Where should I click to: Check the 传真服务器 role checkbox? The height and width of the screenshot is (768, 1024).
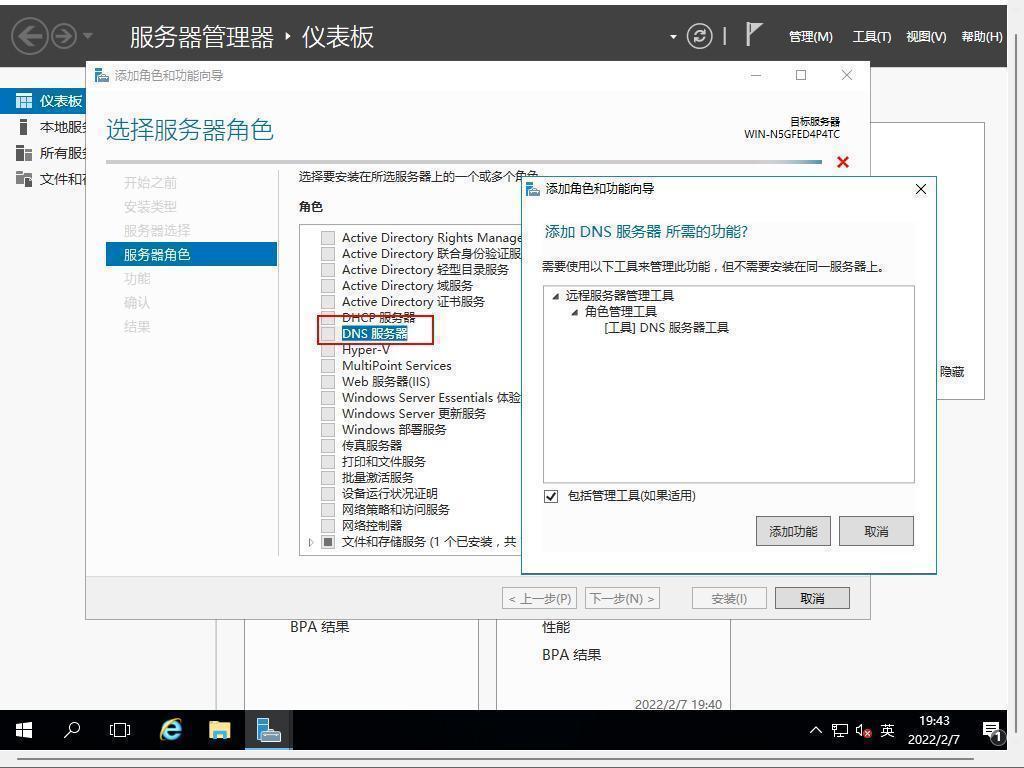pyautogui.click(x=328, y=445)
